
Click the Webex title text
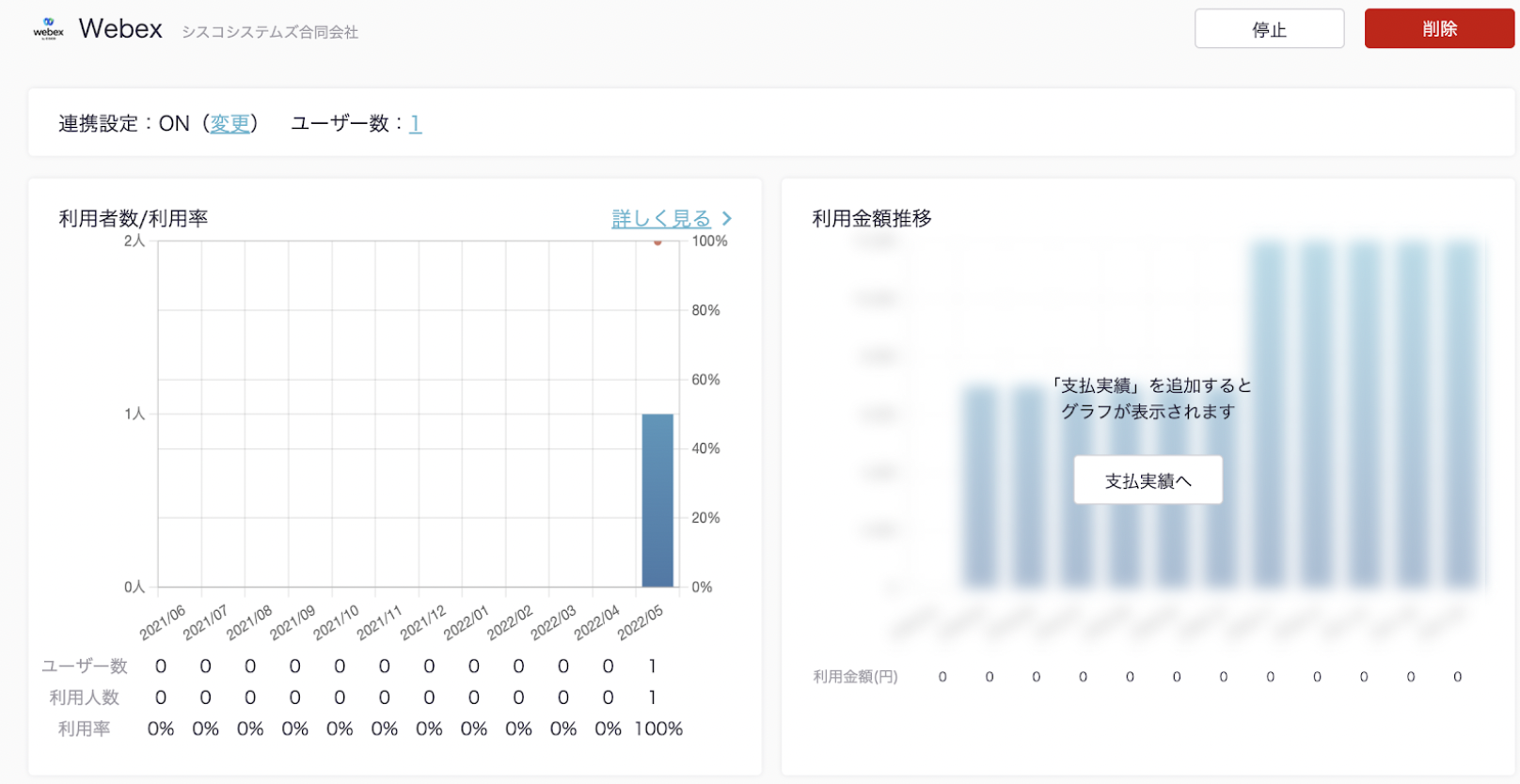120,29
